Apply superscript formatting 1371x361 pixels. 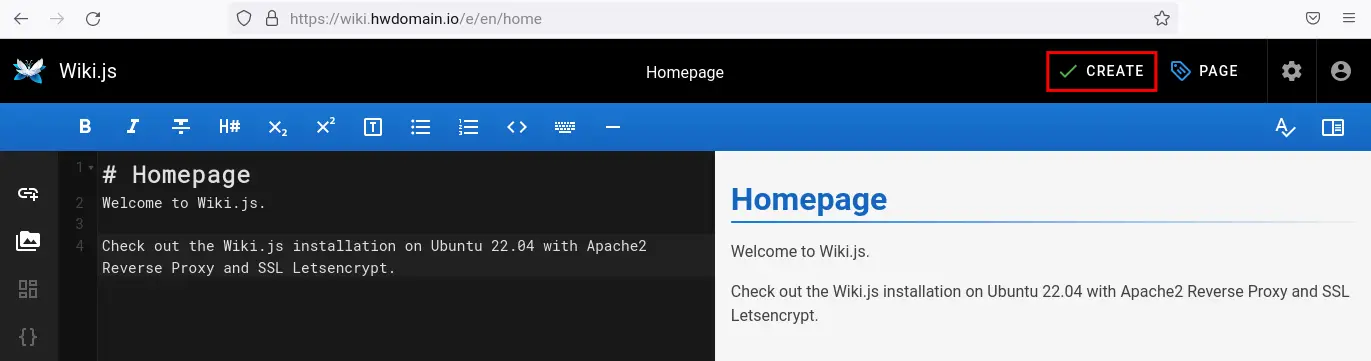pos(325,127)
